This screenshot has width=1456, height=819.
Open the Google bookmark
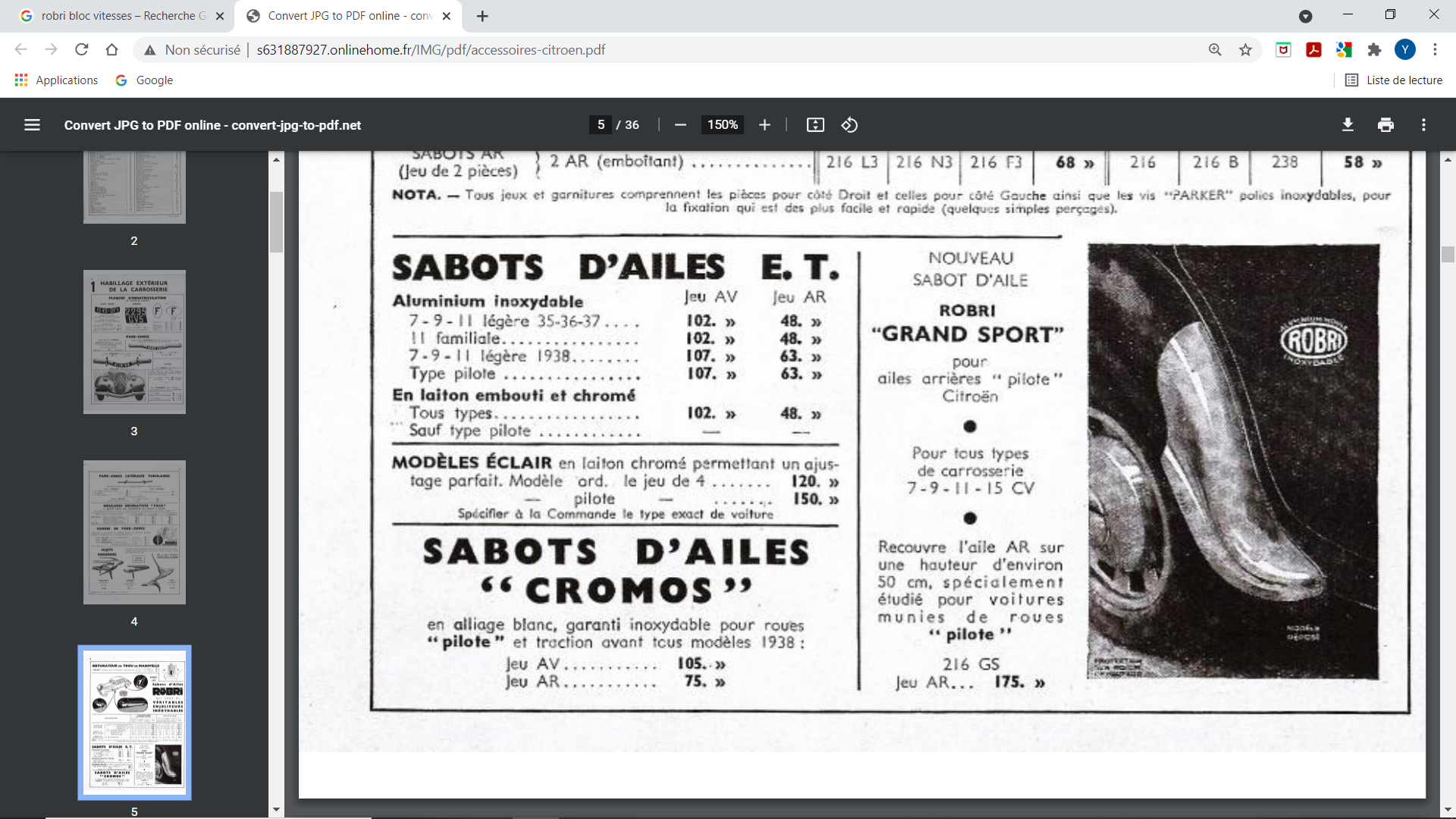pos(144,80)
